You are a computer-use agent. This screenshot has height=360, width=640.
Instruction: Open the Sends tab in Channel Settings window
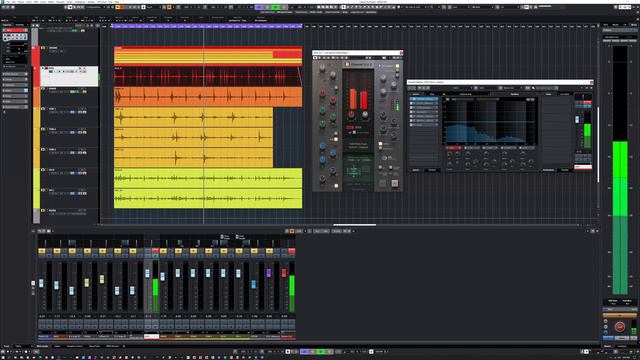coord(549,94)
